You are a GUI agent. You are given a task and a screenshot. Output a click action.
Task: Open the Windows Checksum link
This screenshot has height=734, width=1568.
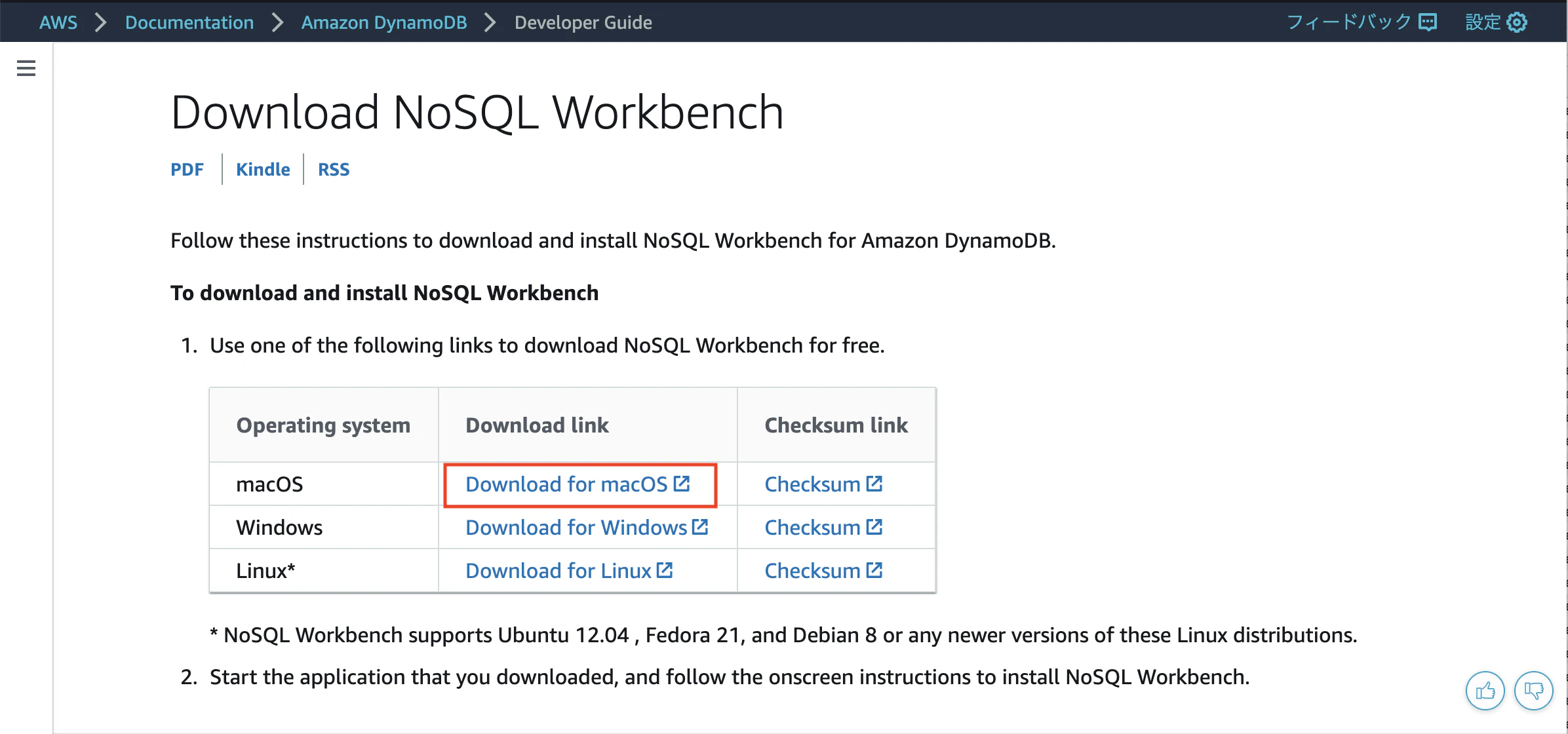point(812,528)
